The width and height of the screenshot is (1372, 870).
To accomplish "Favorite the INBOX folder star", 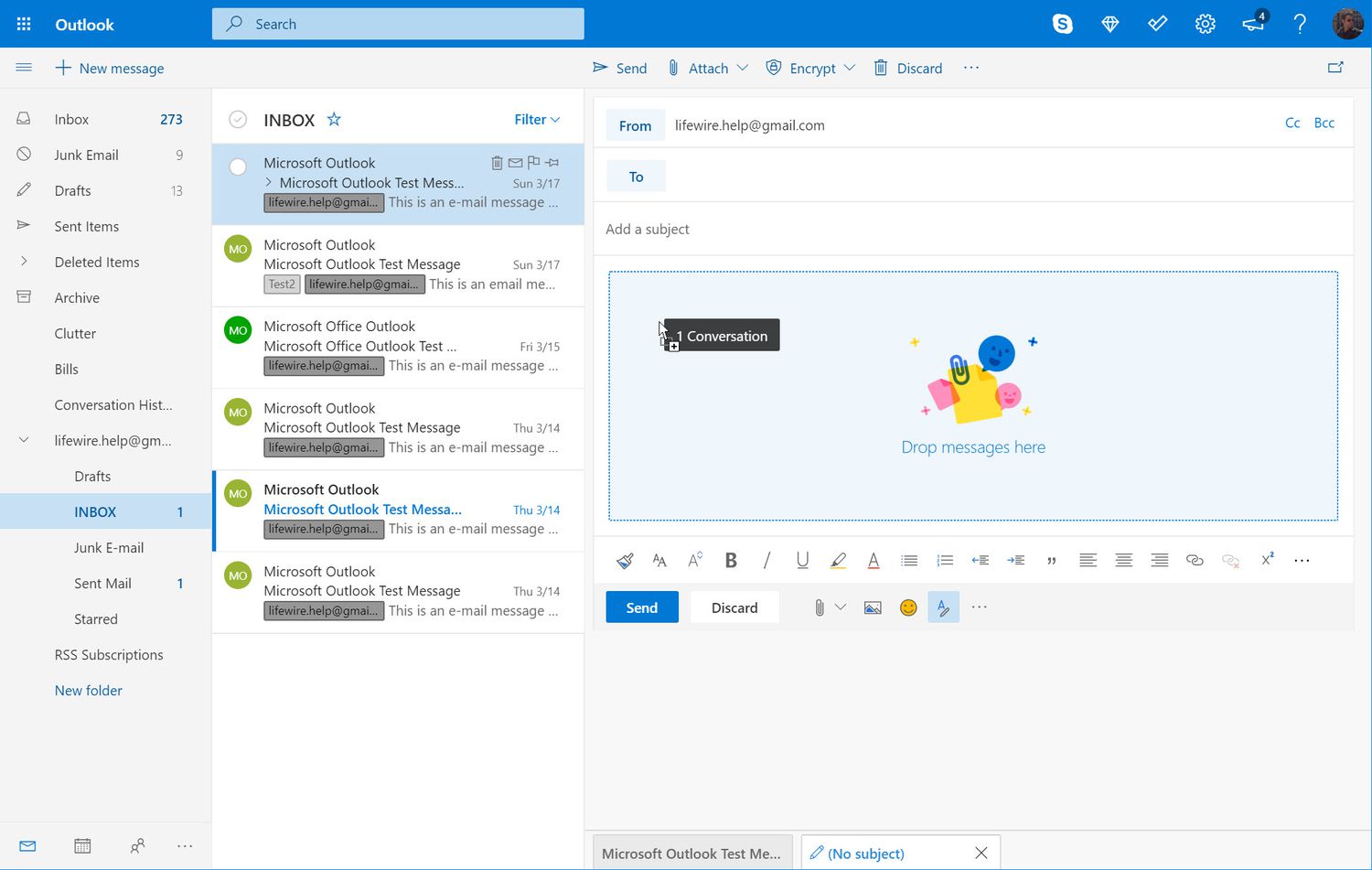I will [334, 119].
